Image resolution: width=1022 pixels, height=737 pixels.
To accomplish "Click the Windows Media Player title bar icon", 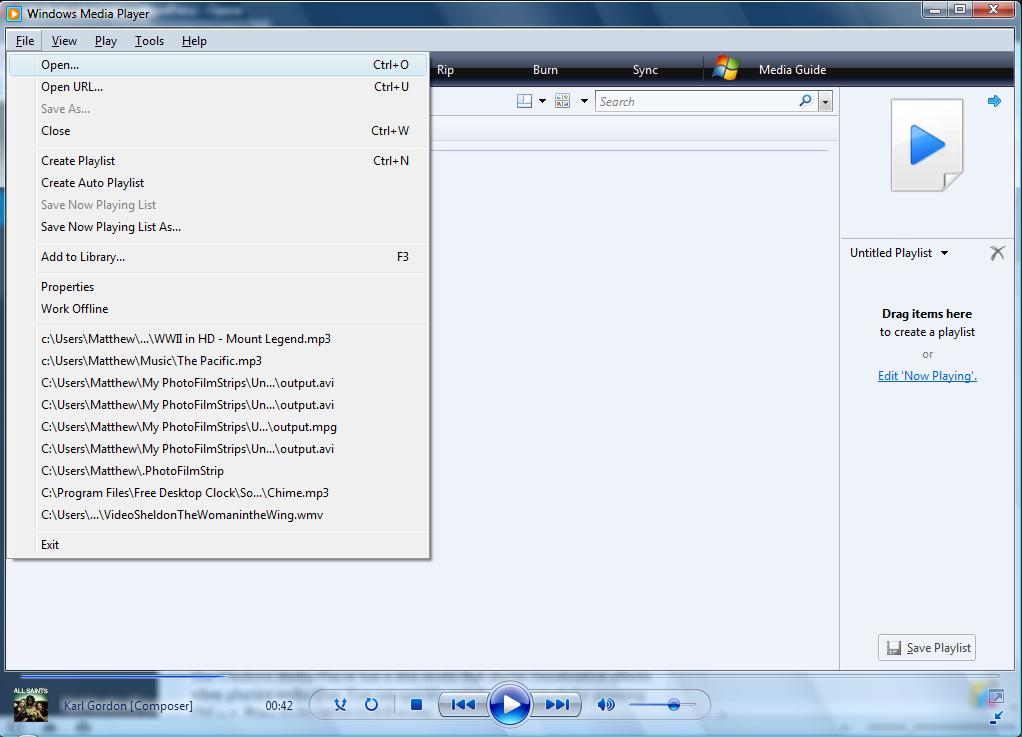I will click(13, 13).
